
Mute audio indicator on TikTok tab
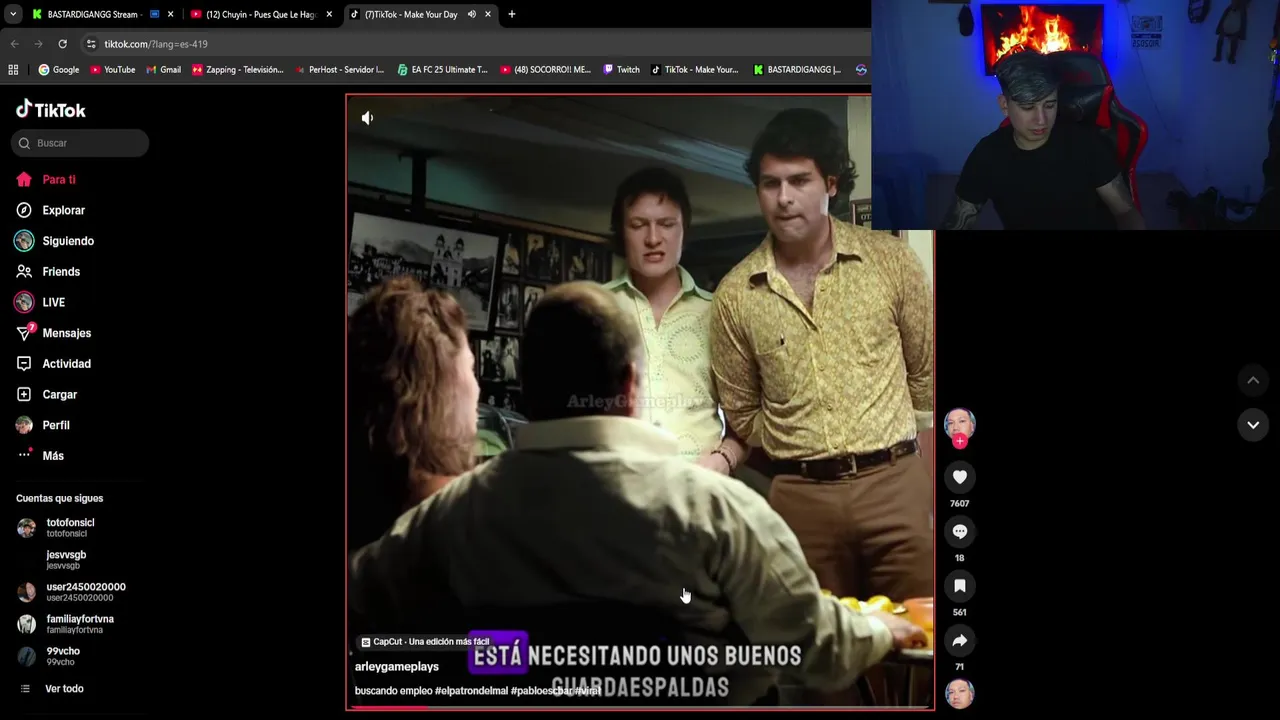coord(471,14)
